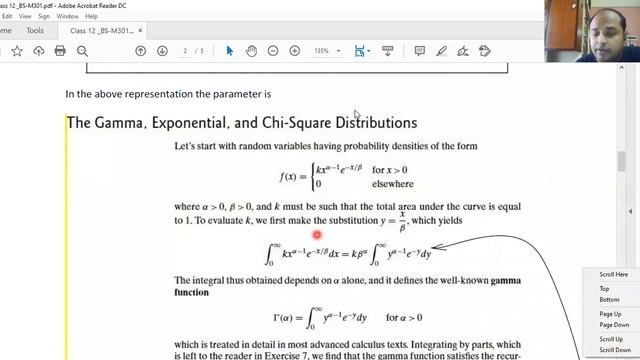This screenshot has height=360, width=640.
Task: Expand the fit page dropdown arrow
Action: pos(369,51)
